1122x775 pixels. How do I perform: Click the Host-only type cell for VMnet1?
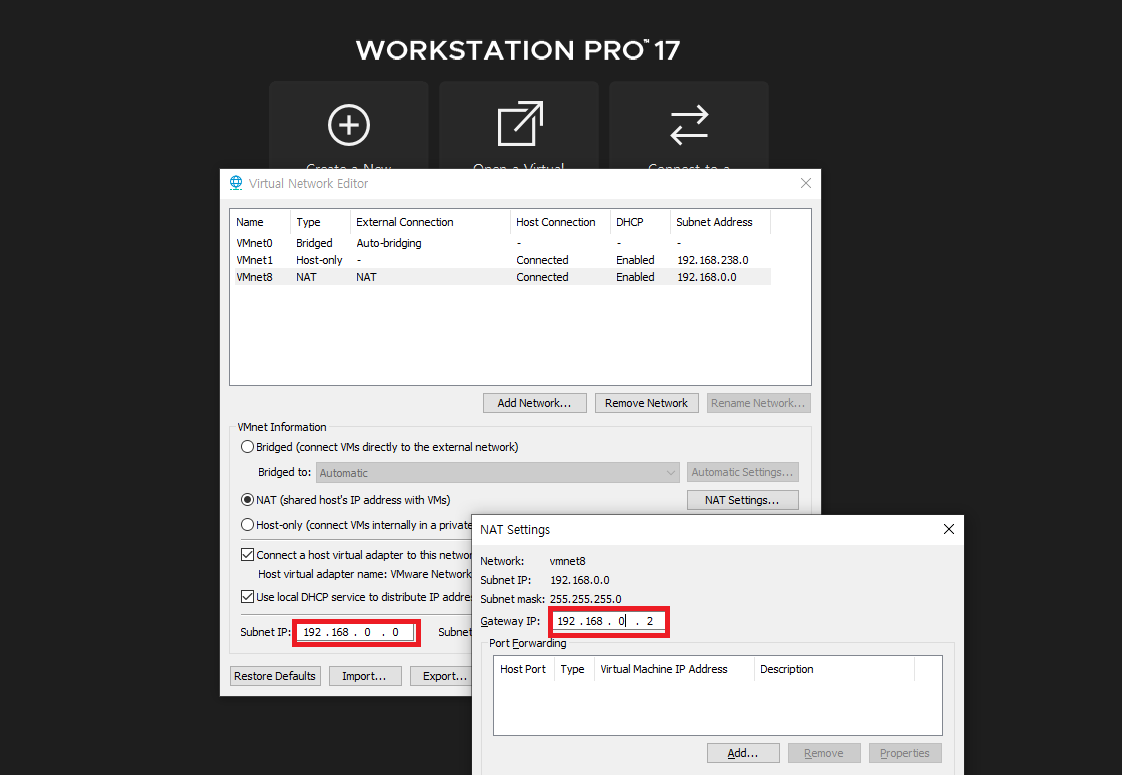tap(319, 260)
